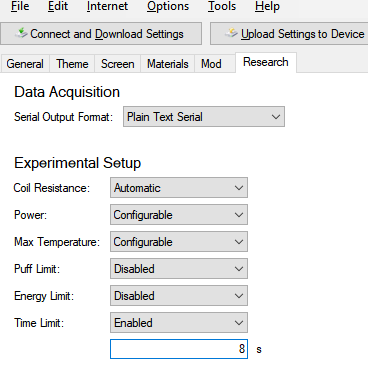Open the Internet menu

click(x=107, y=6)
